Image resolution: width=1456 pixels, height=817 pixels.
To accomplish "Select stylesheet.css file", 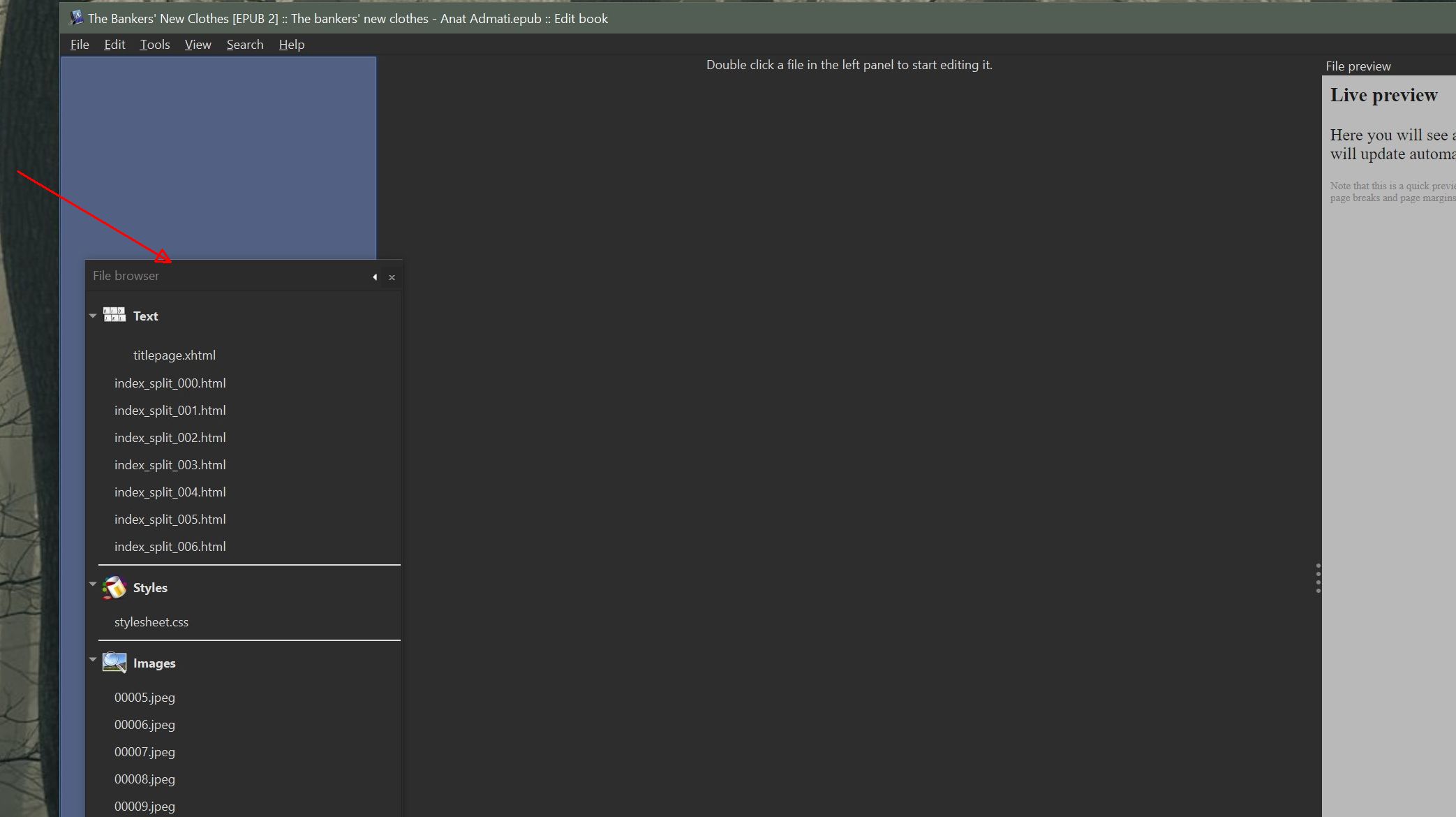I will click(x=151, y=622).
